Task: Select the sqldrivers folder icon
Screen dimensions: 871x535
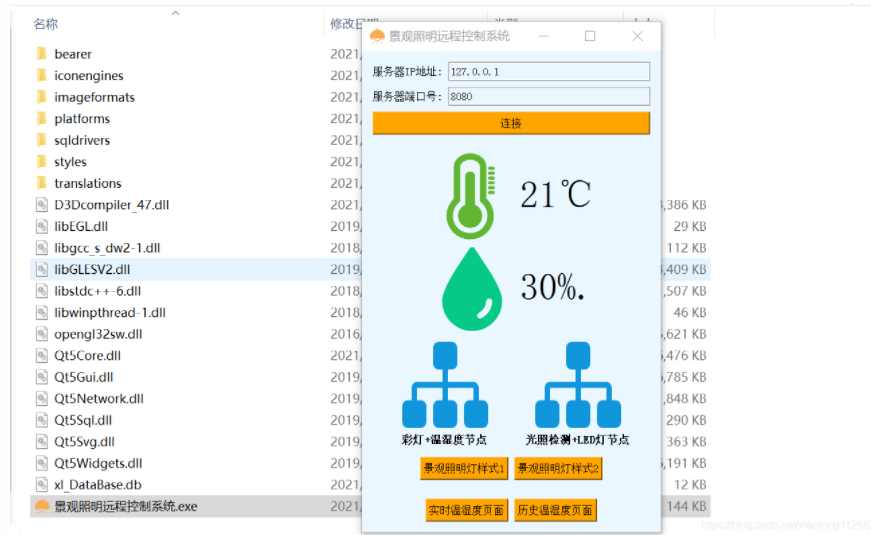Action: pos(42,140)
